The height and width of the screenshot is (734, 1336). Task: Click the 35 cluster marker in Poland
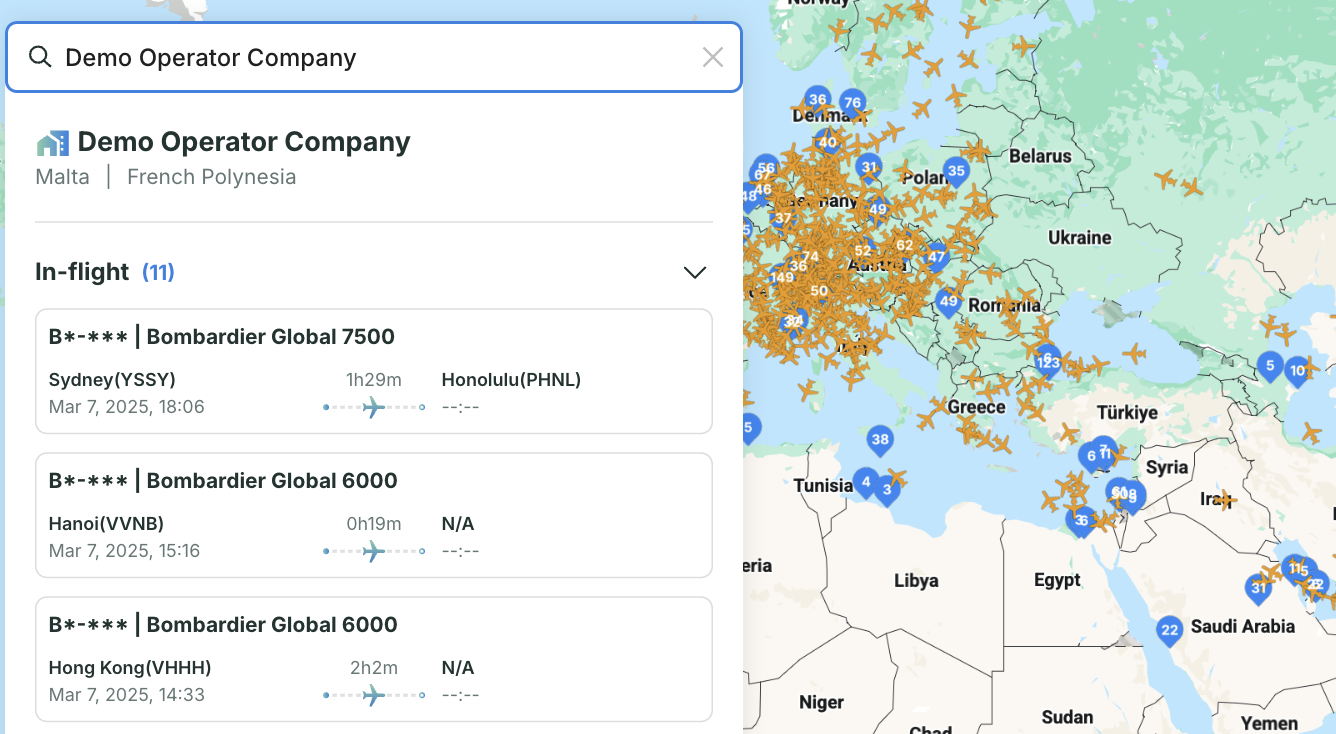pyautogui.click(x=956, y=172)
